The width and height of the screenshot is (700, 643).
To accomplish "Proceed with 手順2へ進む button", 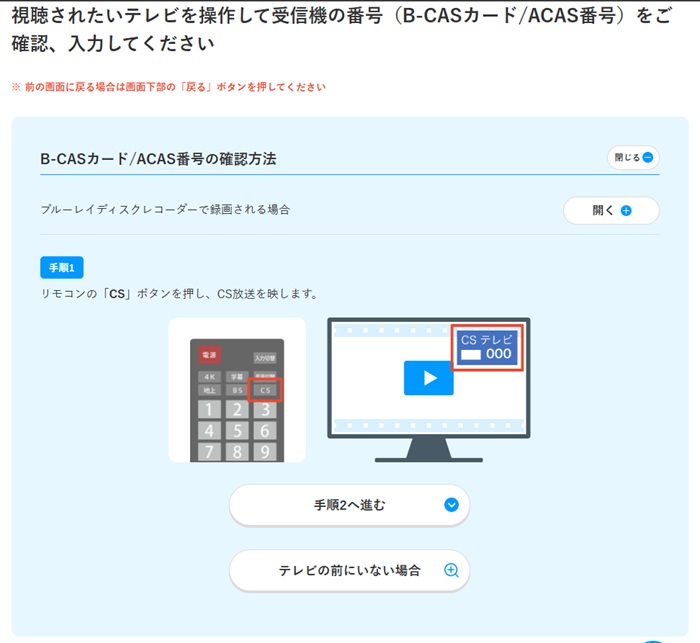I will 349,505.
